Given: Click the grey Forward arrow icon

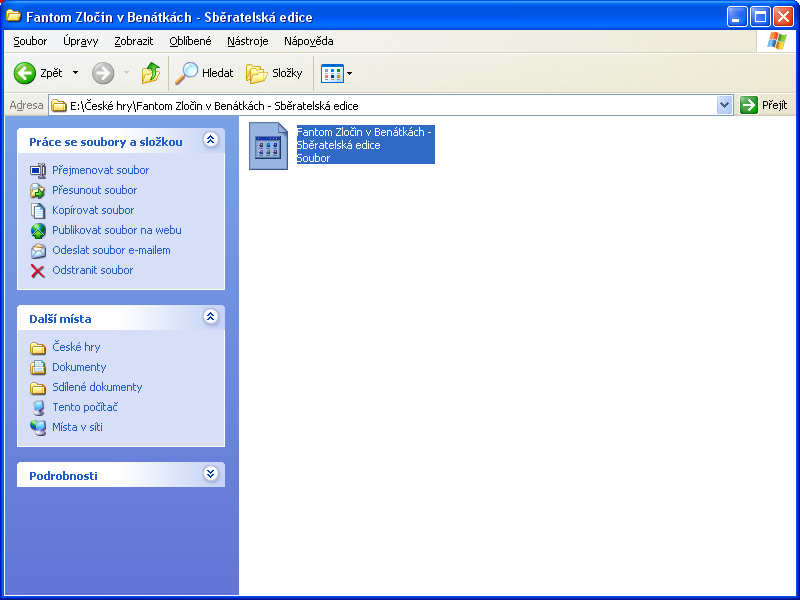Looking at the screenshot, I should coord(103,73).
